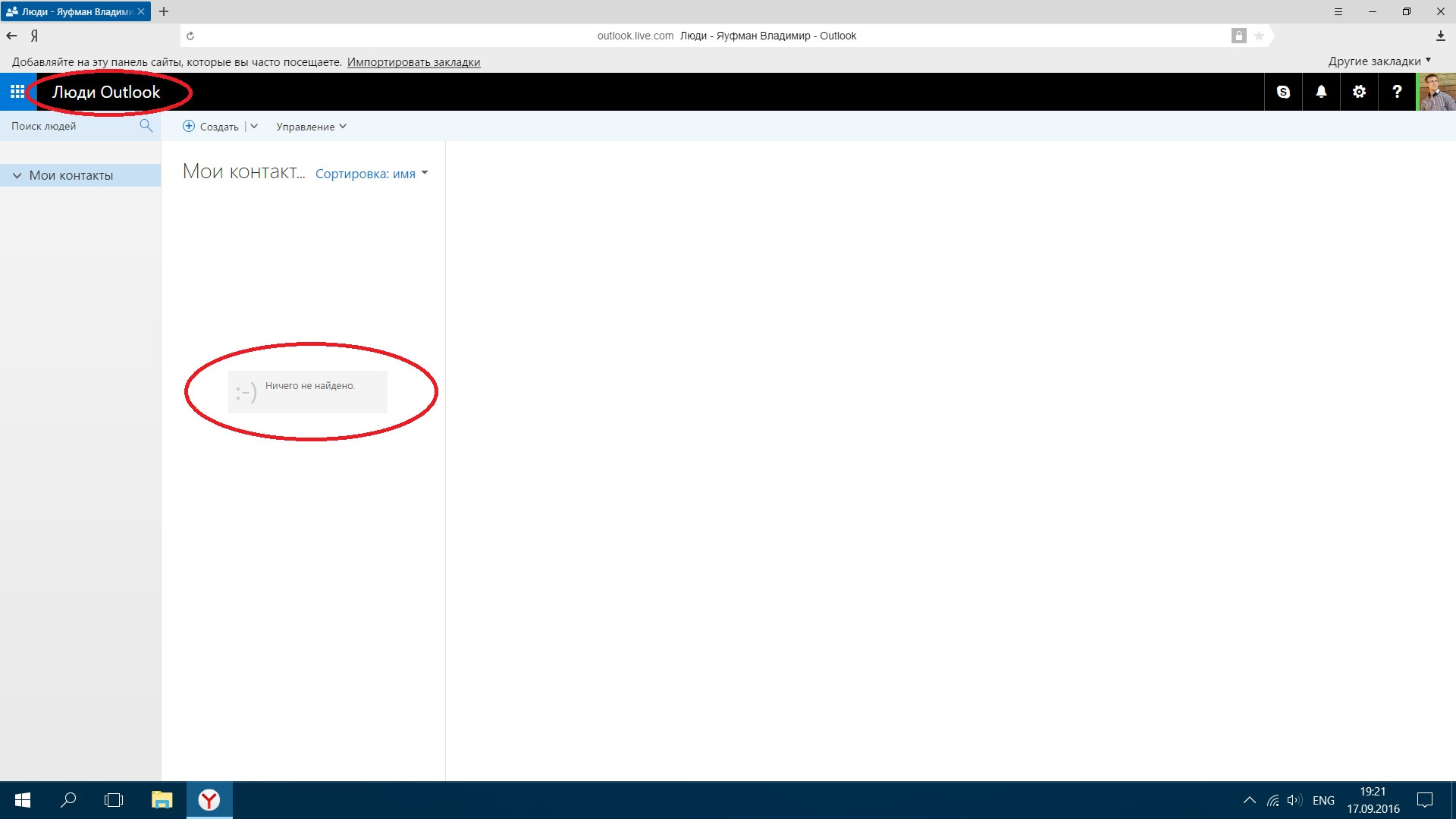Open the Windows Start menu
Viewport: 1456px width, 819px height.
(23, 800)
